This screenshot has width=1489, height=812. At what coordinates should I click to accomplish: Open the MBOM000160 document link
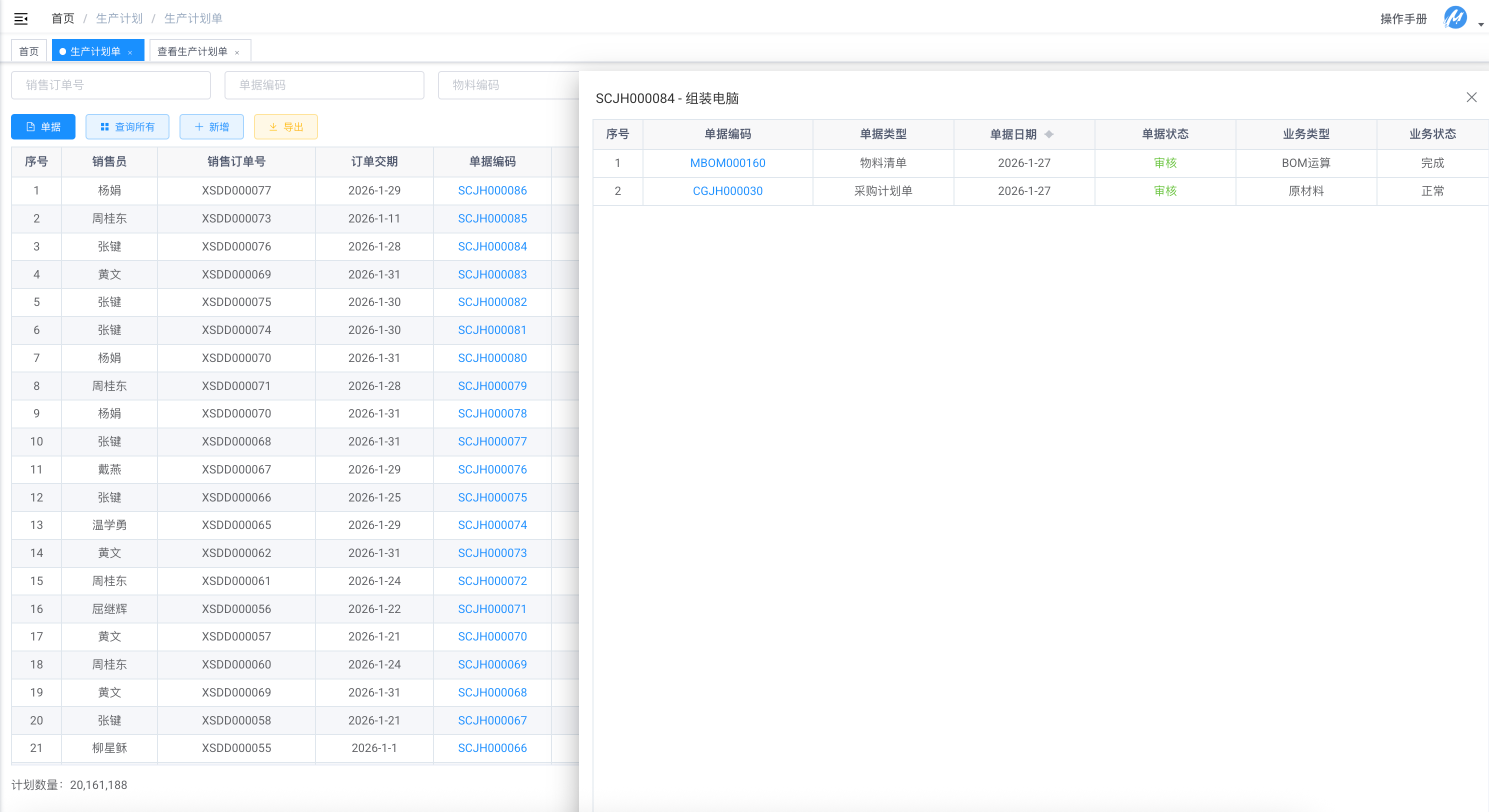(727, 163)
